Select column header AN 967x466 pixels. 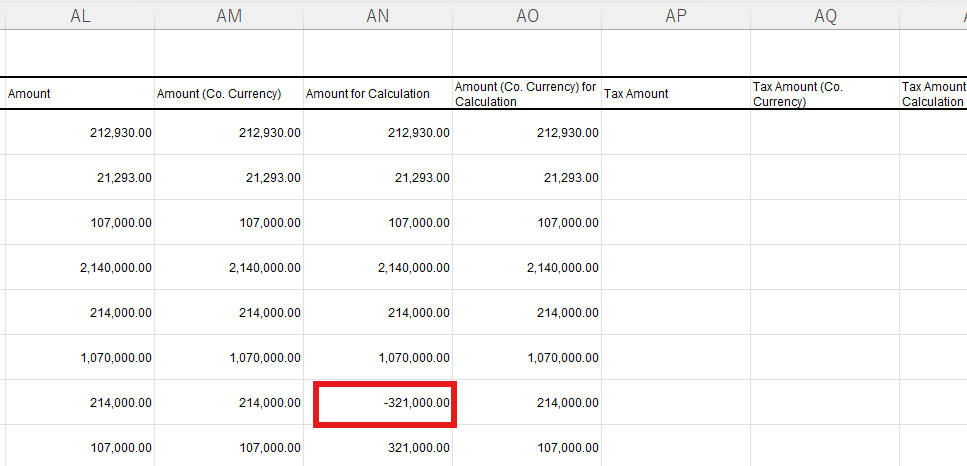tap(378, 16)
